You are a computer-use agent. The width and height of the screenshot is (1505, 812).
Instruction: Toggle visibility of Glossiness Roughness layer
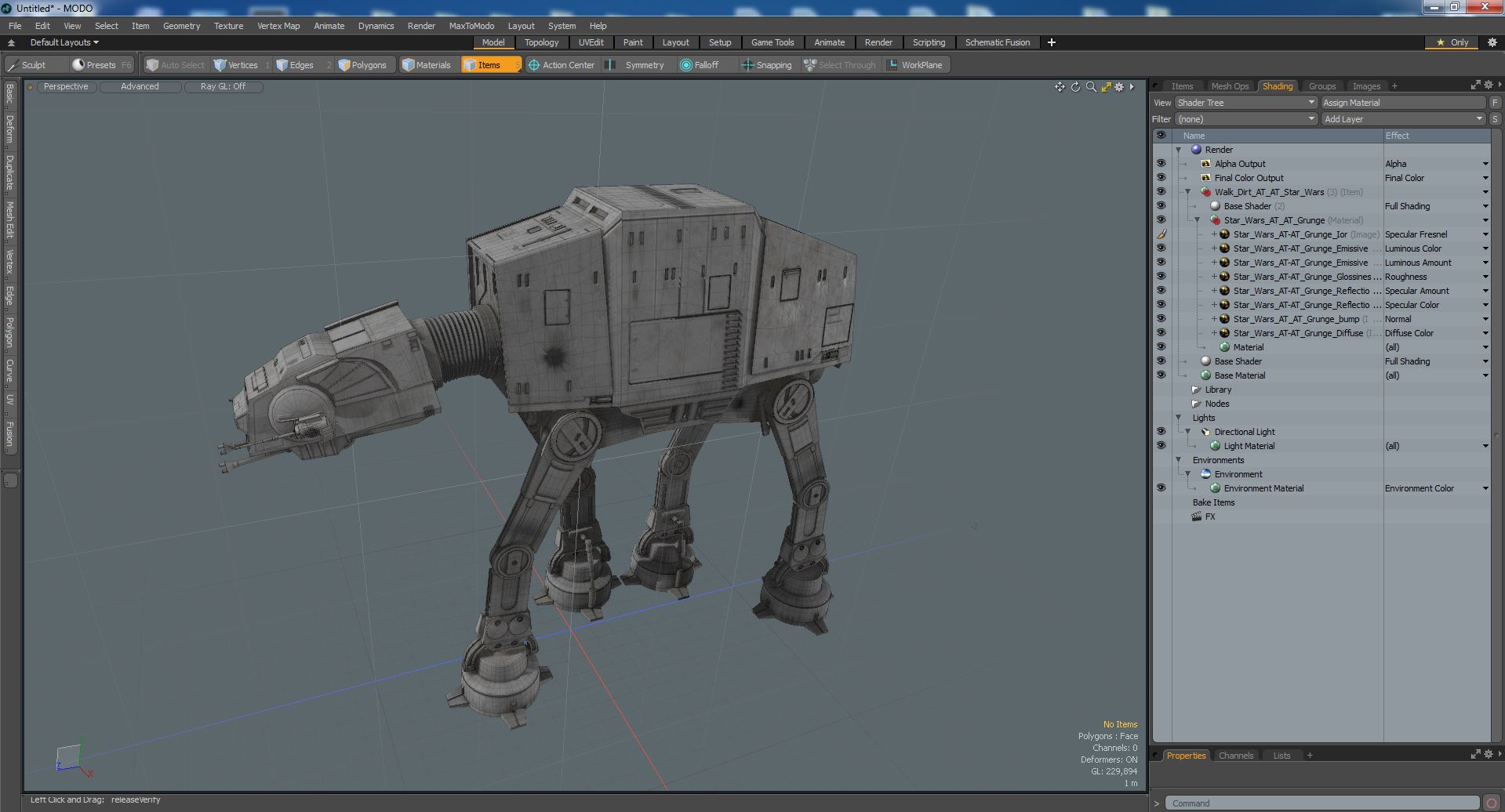coord(1161,277)
